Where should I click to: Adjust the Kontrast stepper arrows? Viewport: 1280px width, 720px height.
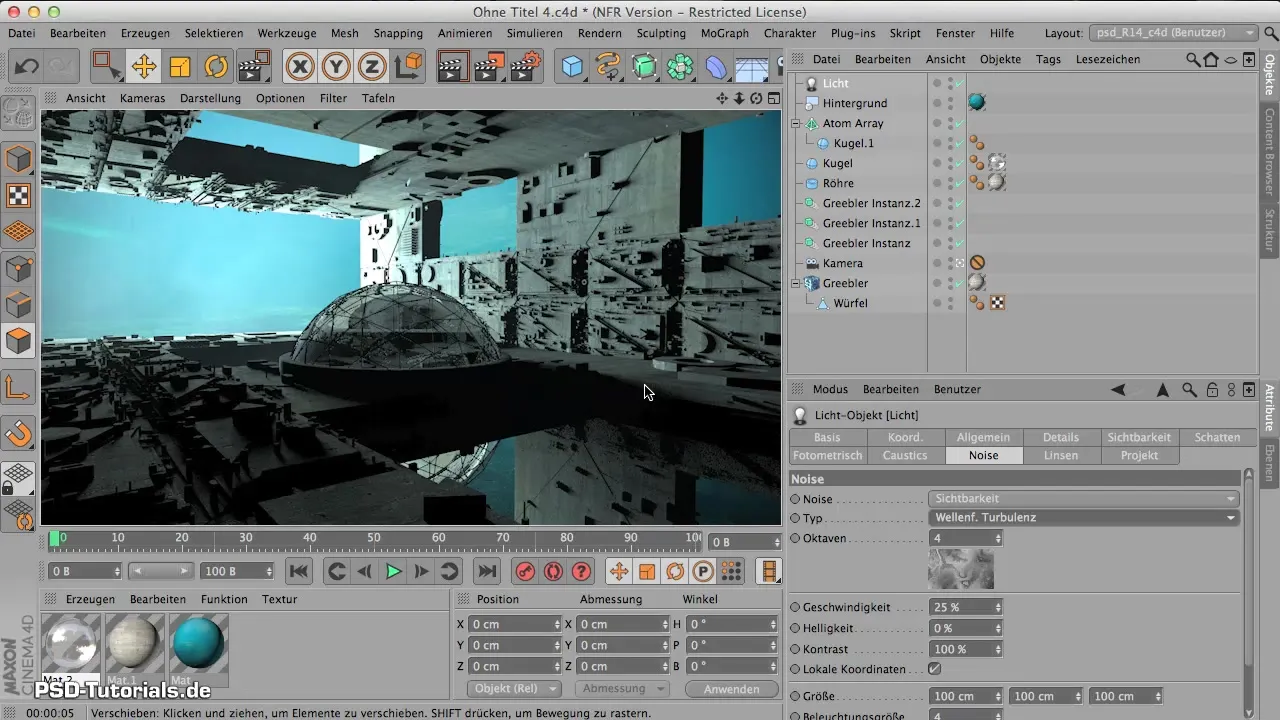point(997,649)
